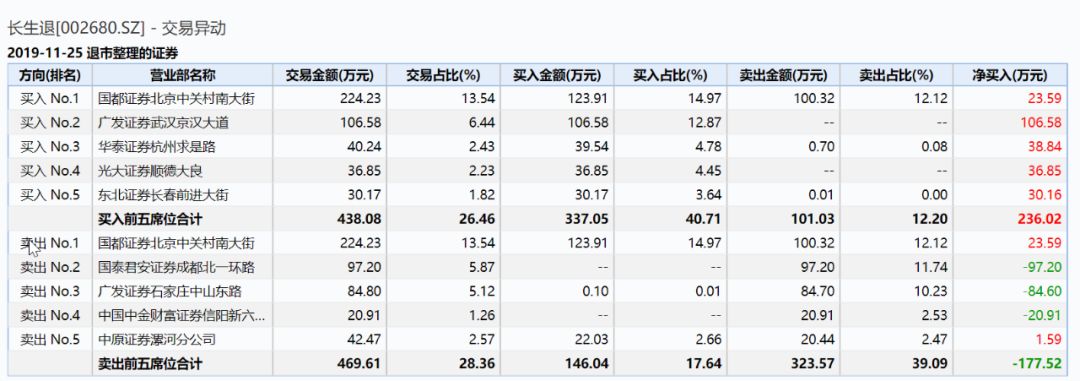Screen dimensions: 1080x381
Task: Click 东北证券长春前进大街 branch name
Action: pyautogui.click(x=163, y=195)
